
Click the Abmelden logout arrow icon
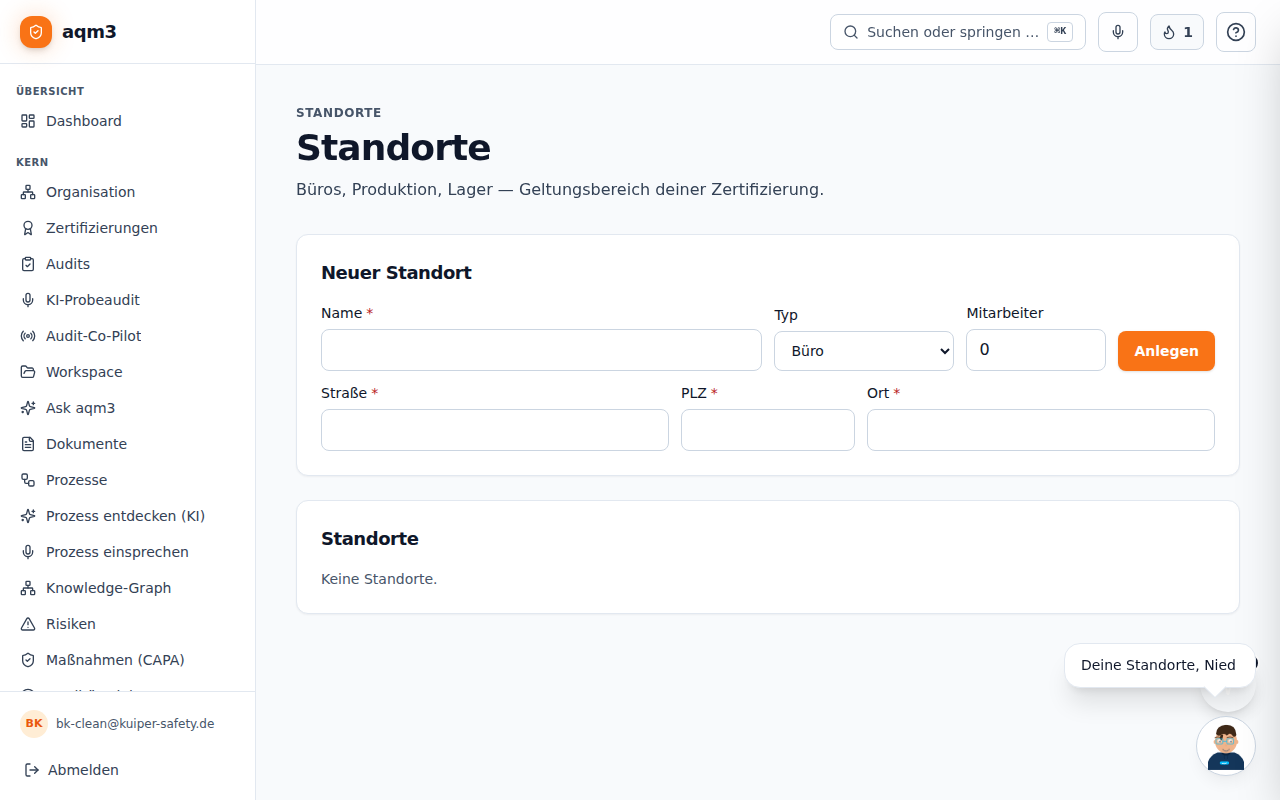[32, 770]
